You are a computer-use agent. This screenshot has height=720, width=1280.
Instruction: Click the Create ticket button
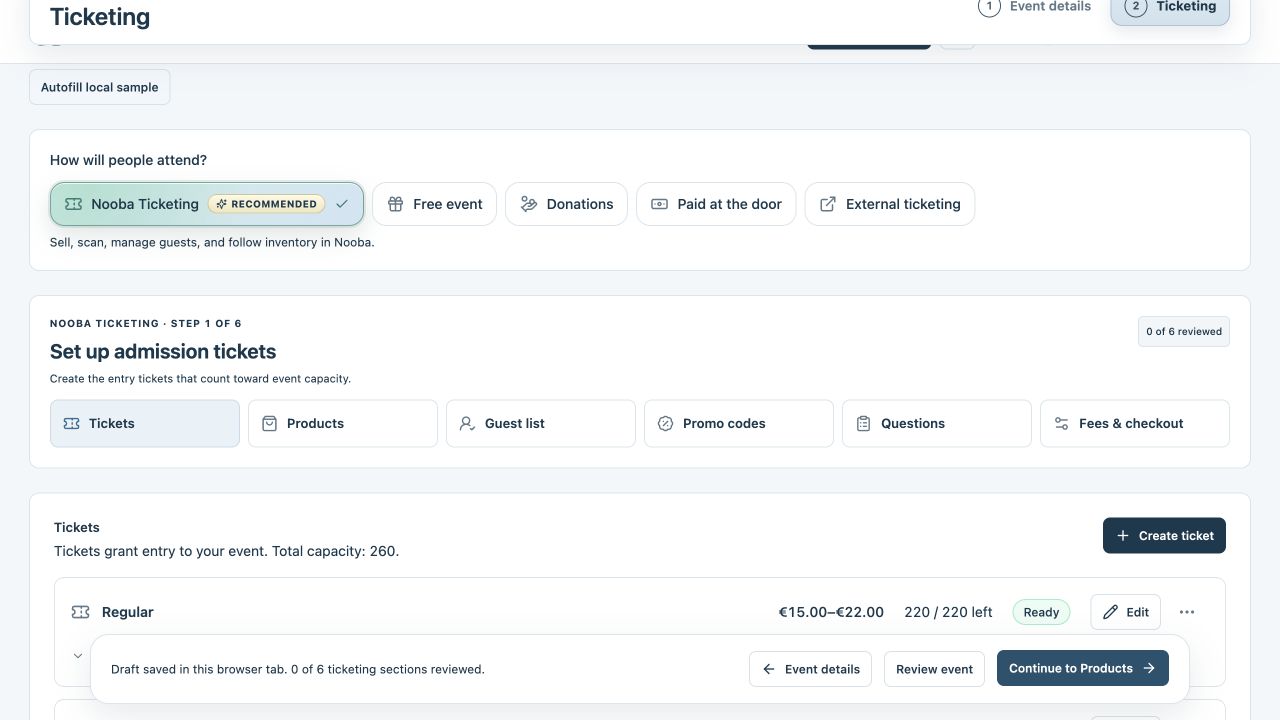1164,536
